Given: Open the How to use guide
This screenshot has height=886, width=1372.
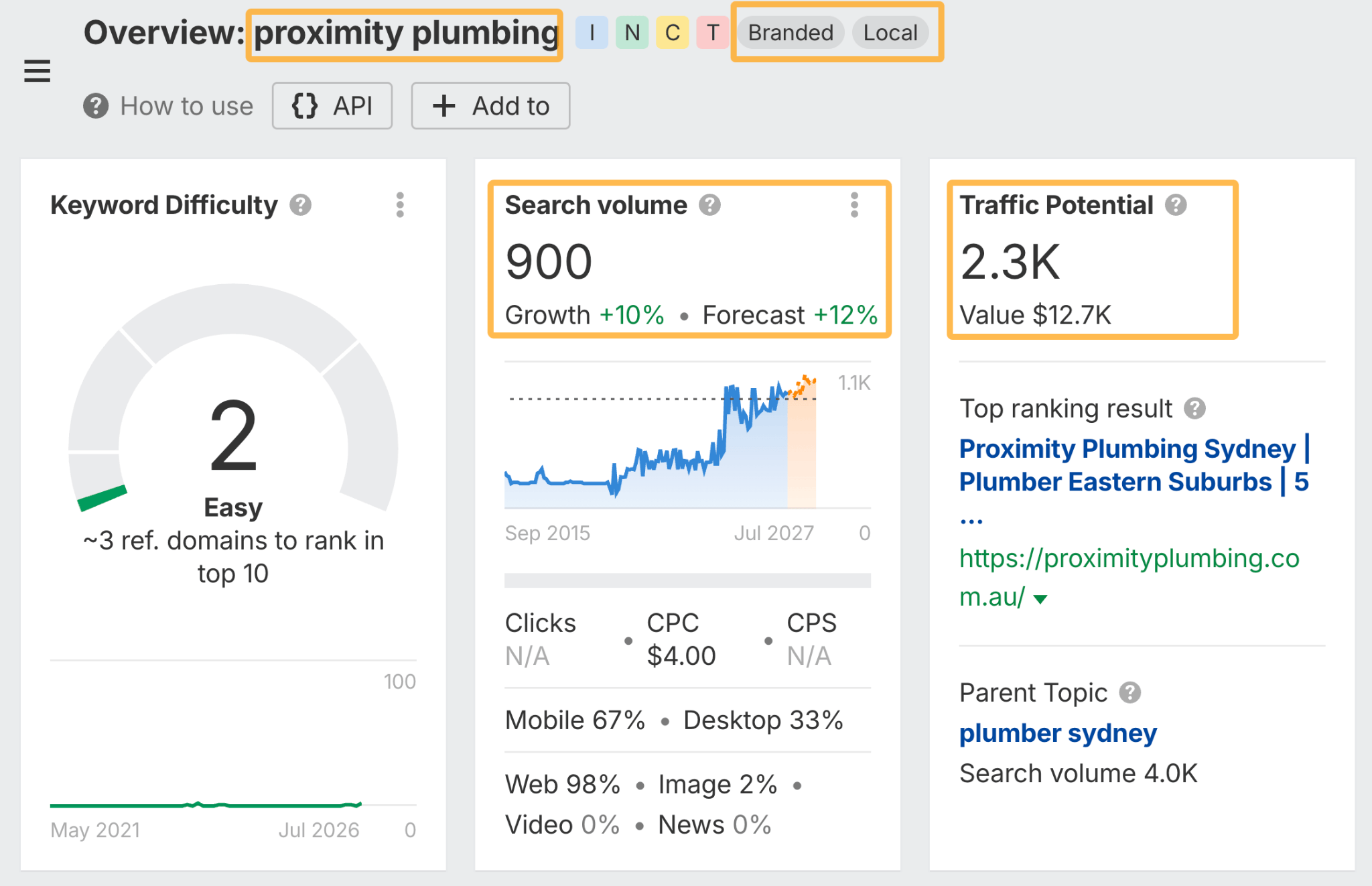Looking at the screenshot, I should [x=187, y=106].
